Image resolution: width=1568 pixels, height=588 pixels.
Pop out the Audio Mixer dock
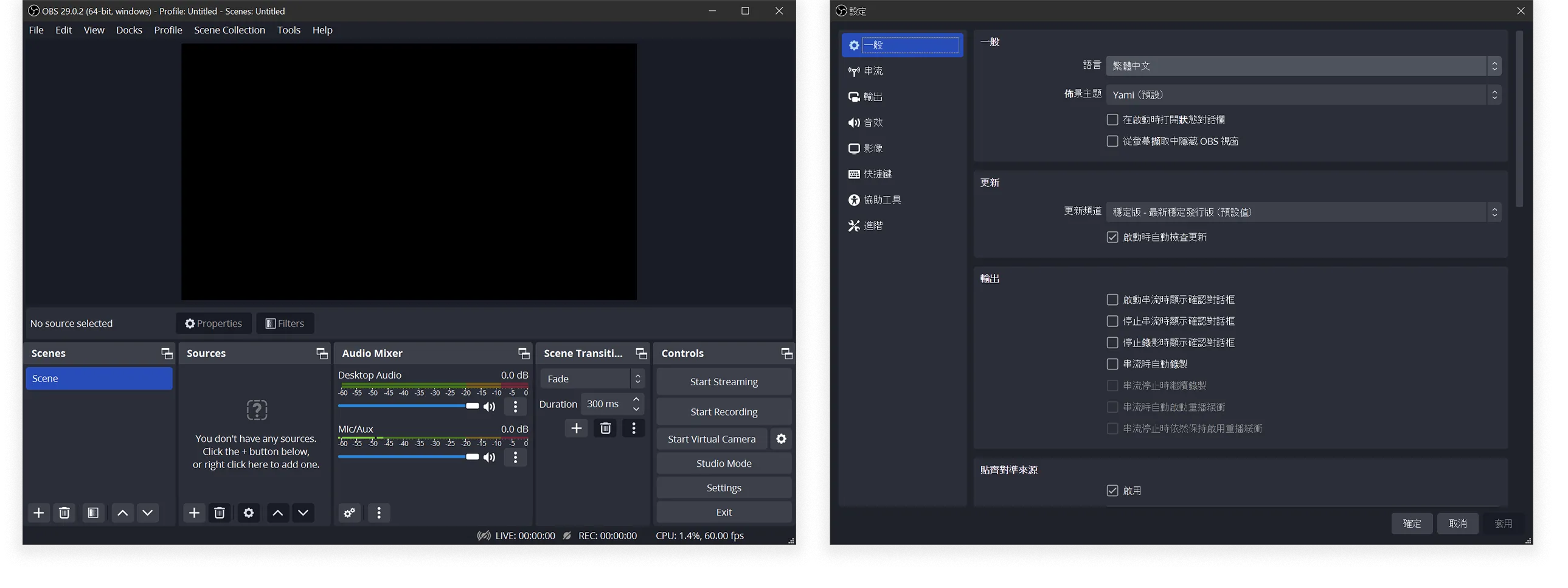(524, 354)
